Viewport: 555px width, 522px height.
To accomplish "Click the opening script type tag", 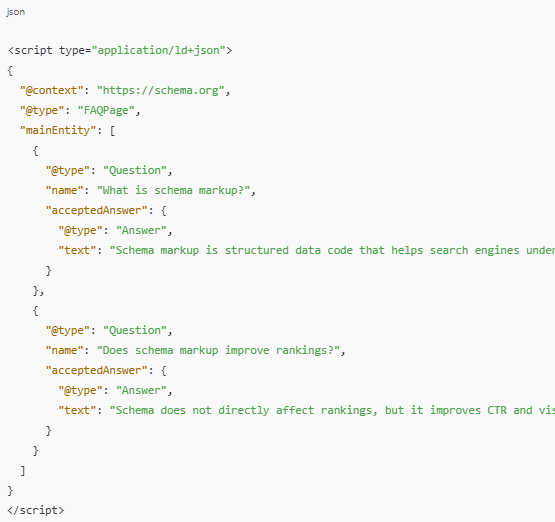I will tap(120, 50).
